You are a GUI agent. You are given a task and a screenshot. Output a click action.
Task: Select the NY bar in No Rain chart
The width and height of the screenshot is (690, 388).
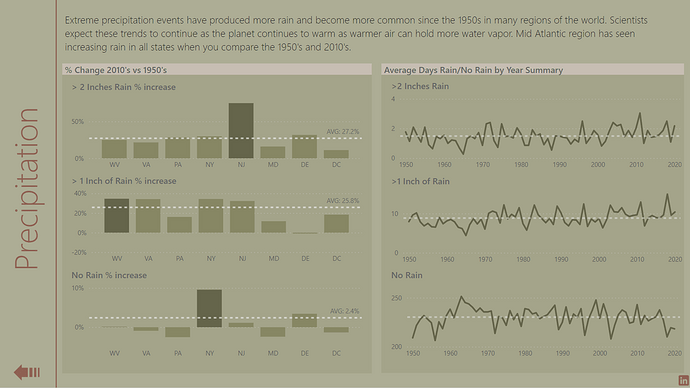click(x=209, y=308)
